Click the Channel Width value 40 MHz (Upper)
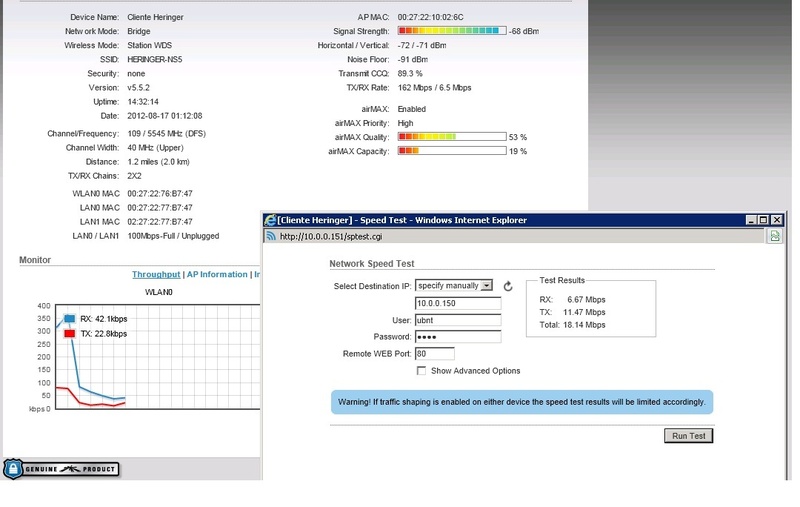Viewport: 800px width, 507px height. click(x=155, y=148)
